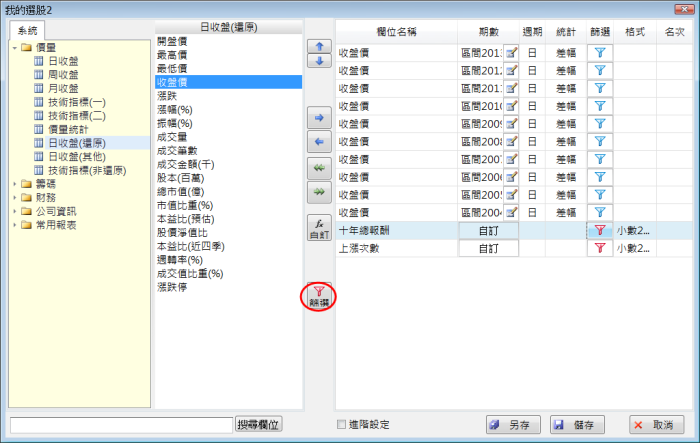Edit the period of the 區間2010 row

pos(511,106)
